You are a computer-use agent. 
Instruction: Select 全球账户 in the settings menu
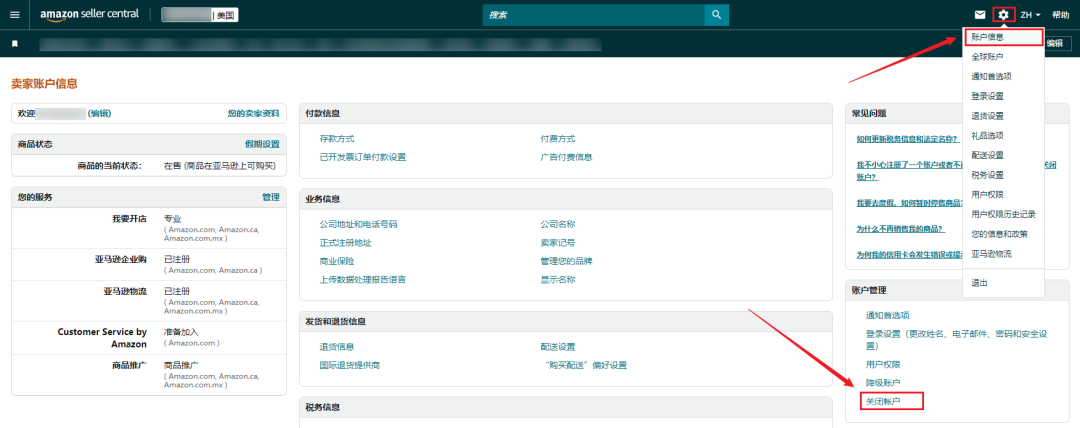[x=986, y=57]
